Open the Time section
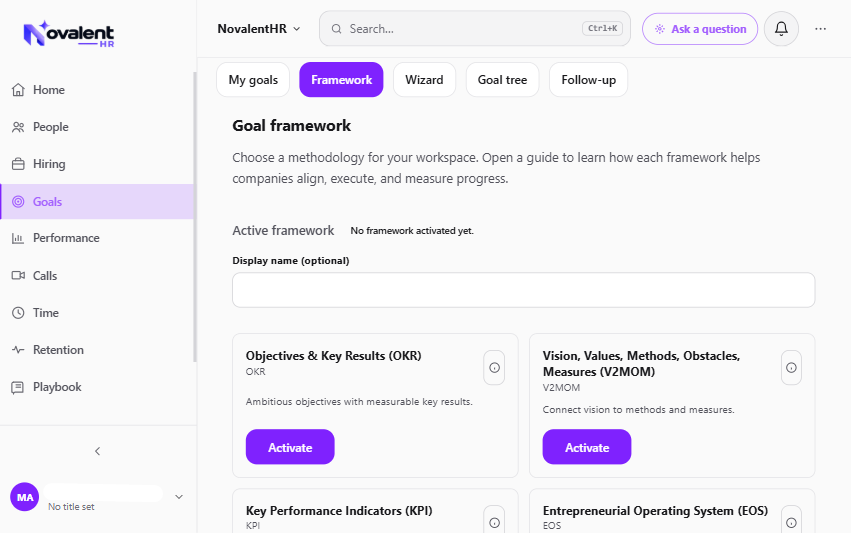Screen dimensions: 851x533 click(97, 313)
